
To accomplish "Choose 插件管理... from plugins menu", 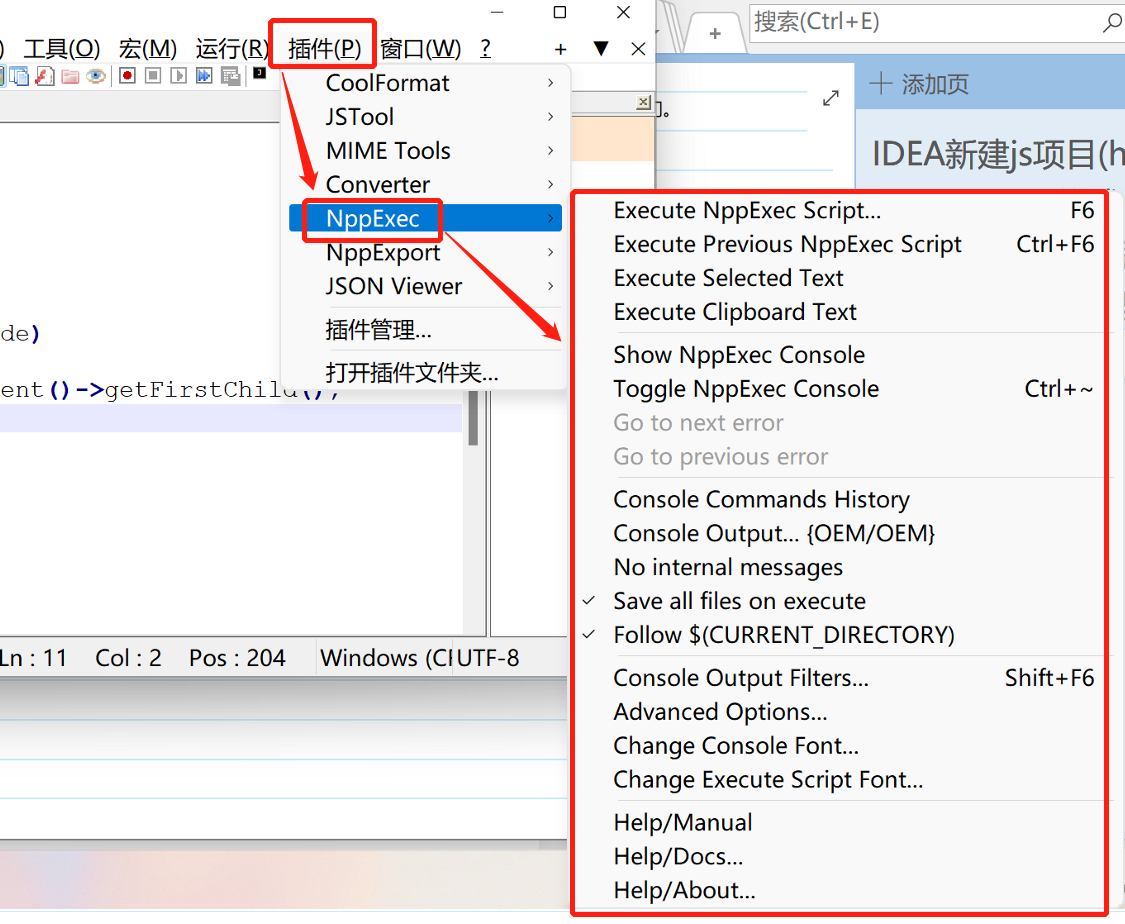I will pyautogui.click(x=378, y=329).
